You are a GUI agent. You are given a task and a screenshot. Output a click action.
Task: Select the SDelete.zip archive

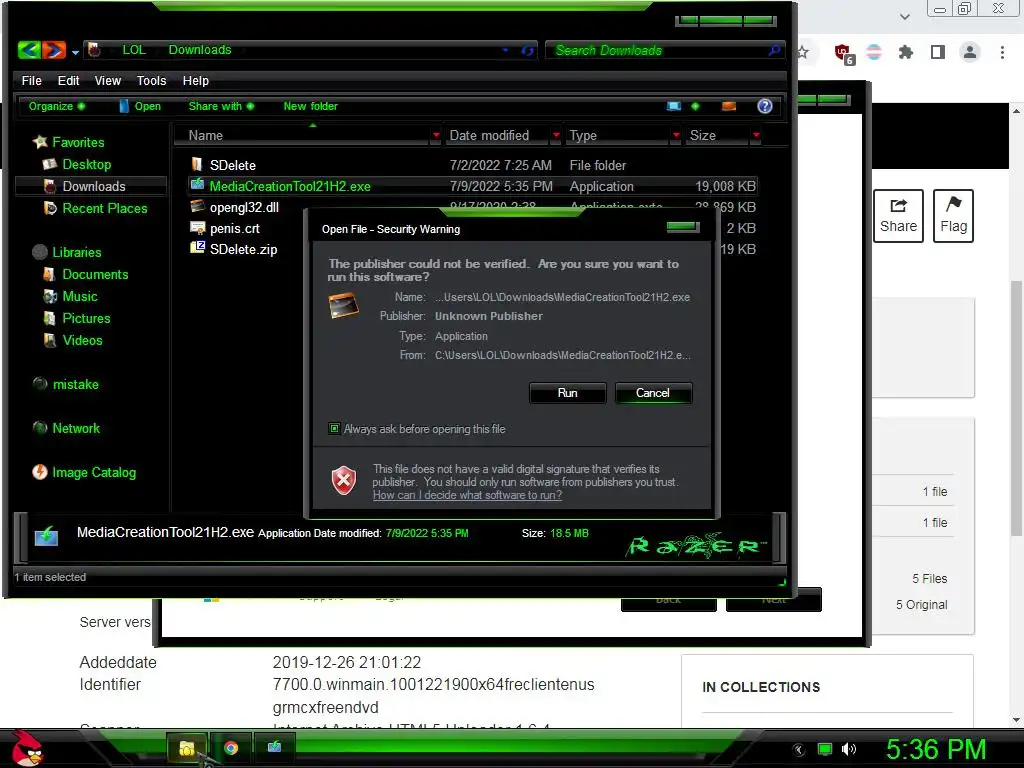click(x=243, y=249)
